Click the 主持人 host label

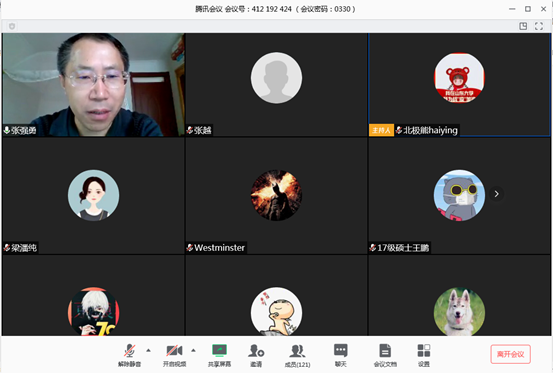(381, 130)
